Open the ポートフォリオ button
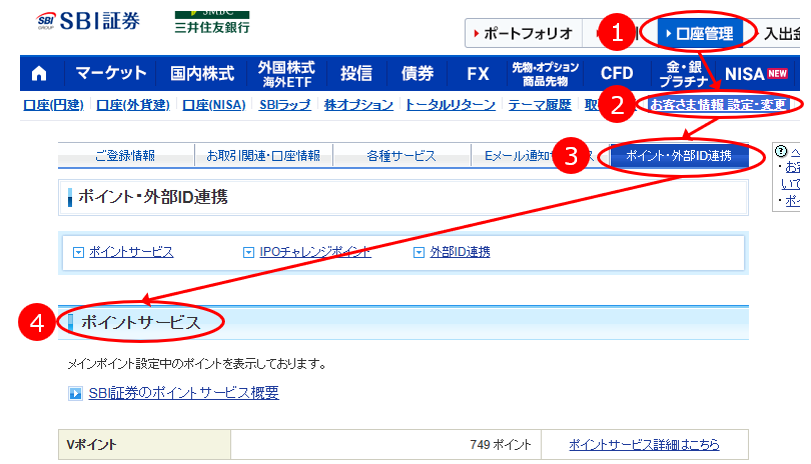Image resolution: width=811 pixels, height=464 pixels. [x=520, y=33]
